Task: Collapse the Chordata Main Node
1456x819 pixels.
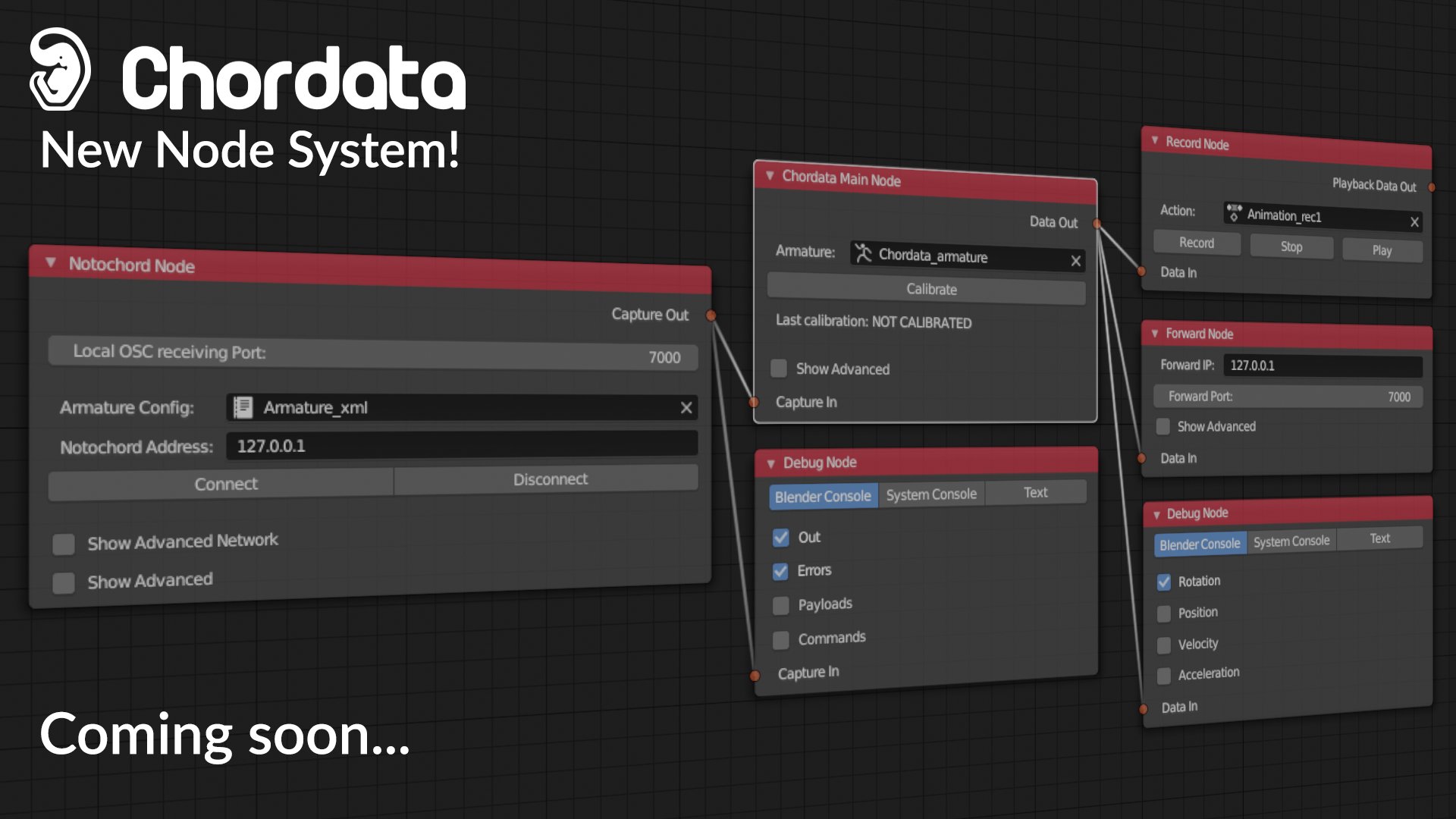Action: coord(770,175)
